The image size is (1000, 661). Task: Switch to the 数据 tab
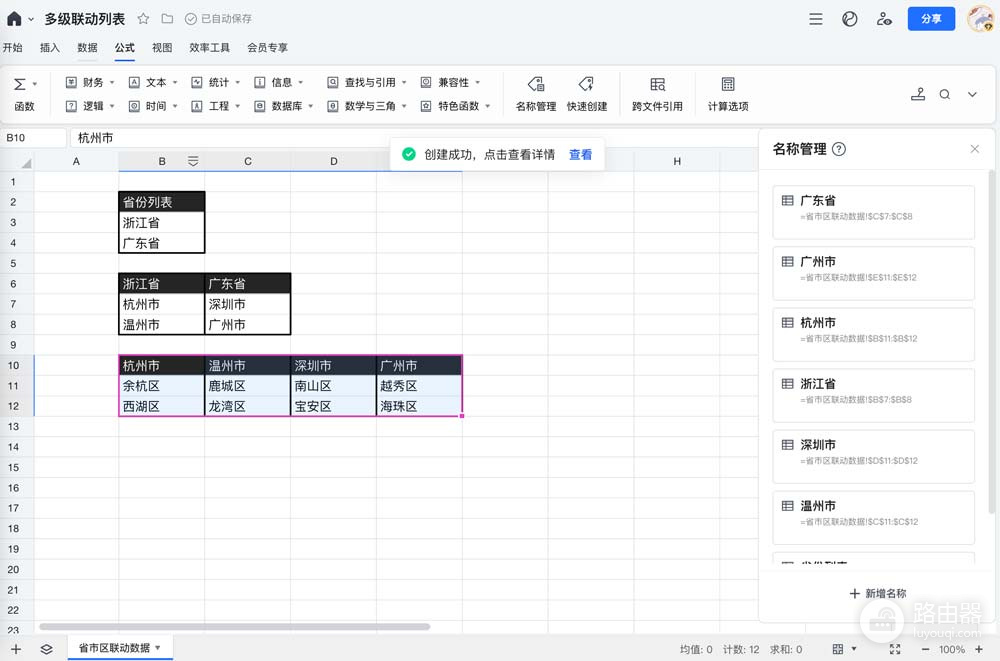[87, 48]
